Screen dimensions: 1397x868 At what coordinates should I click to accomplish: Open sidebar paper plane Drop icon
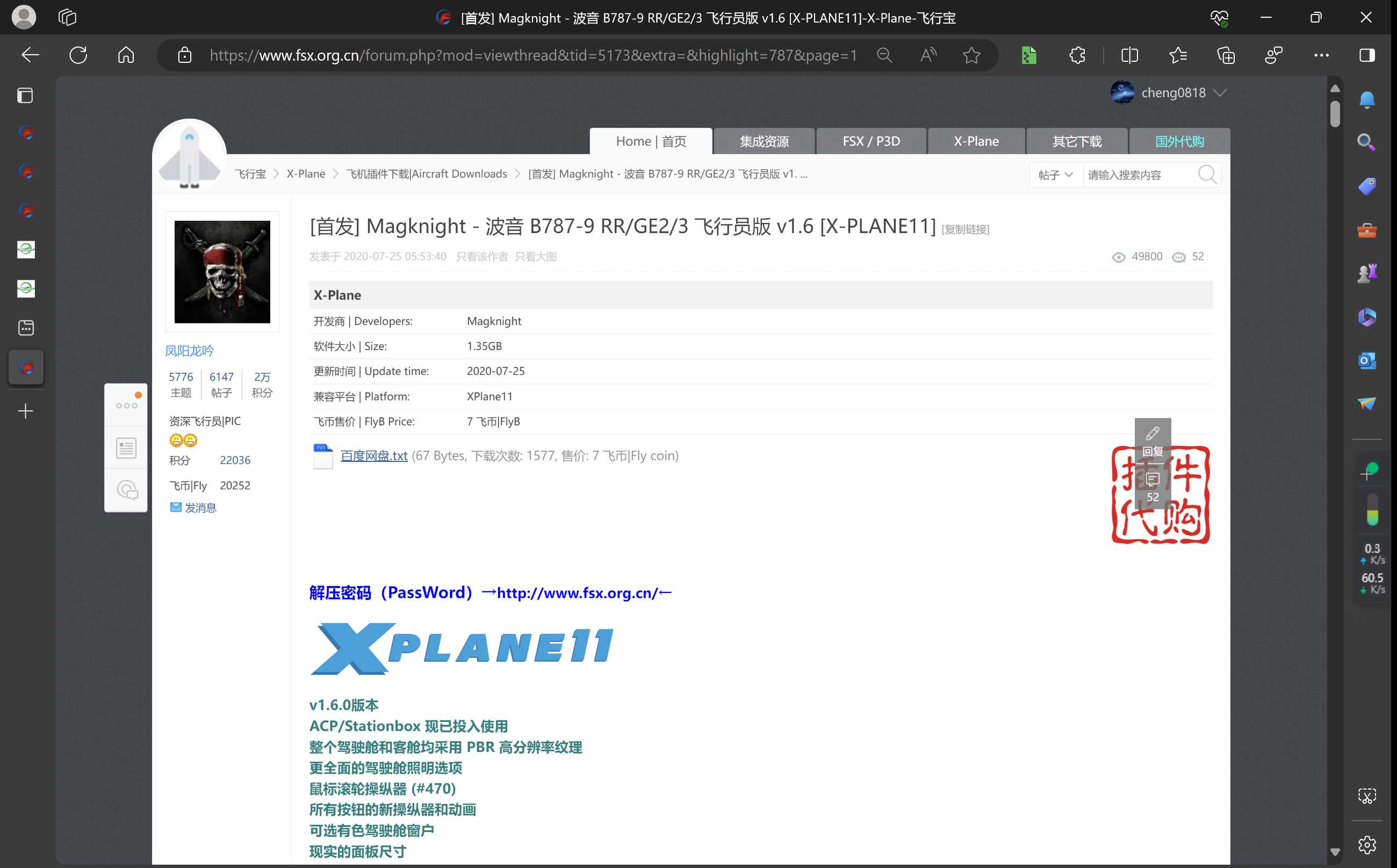click(x=1367, y=403)
